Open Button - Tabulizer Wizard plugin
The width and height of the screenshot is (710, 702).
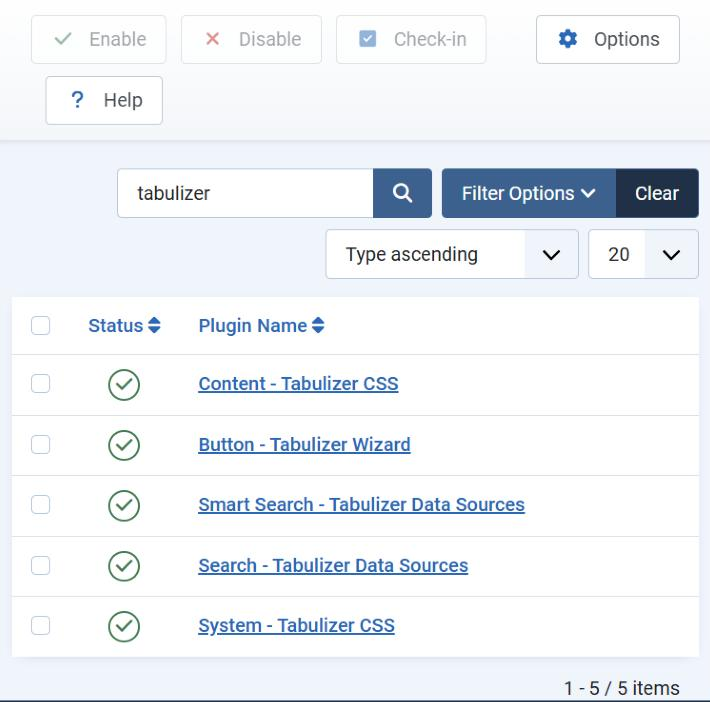[x=304, y=444]
